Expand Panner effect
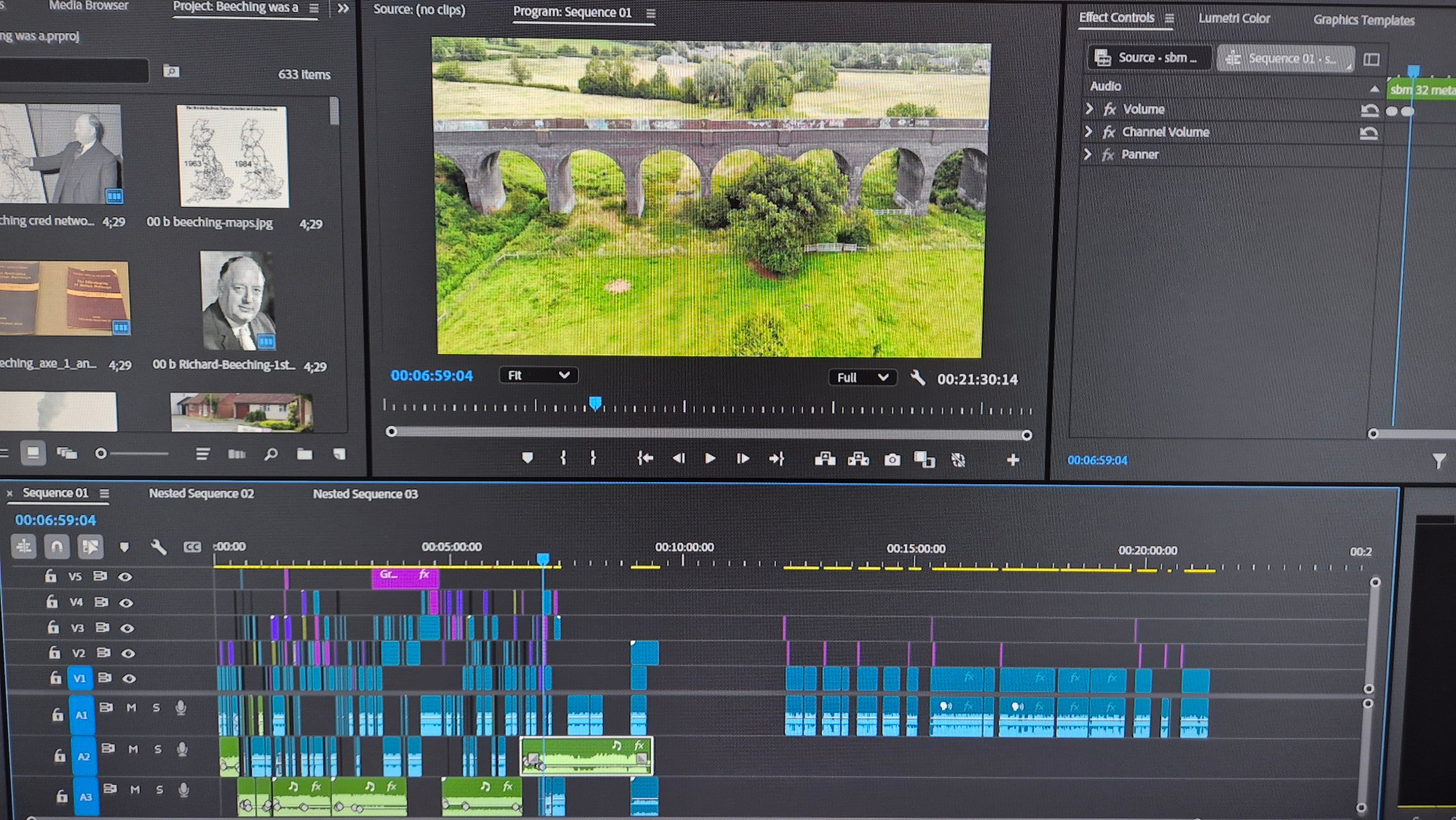This screenshot has width=1456, height=820. pos(1088,154)
